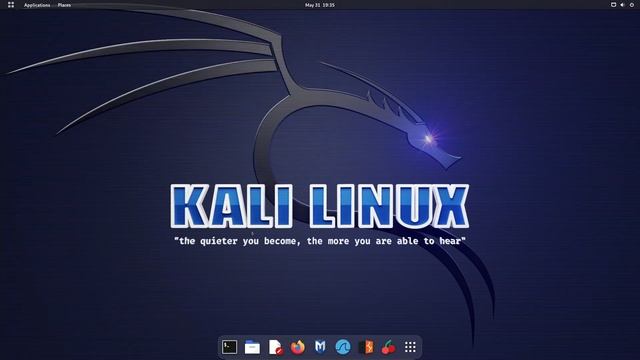640x360 pixels.
Task: Open the Applications menu
Action: [x=37, y=5]
